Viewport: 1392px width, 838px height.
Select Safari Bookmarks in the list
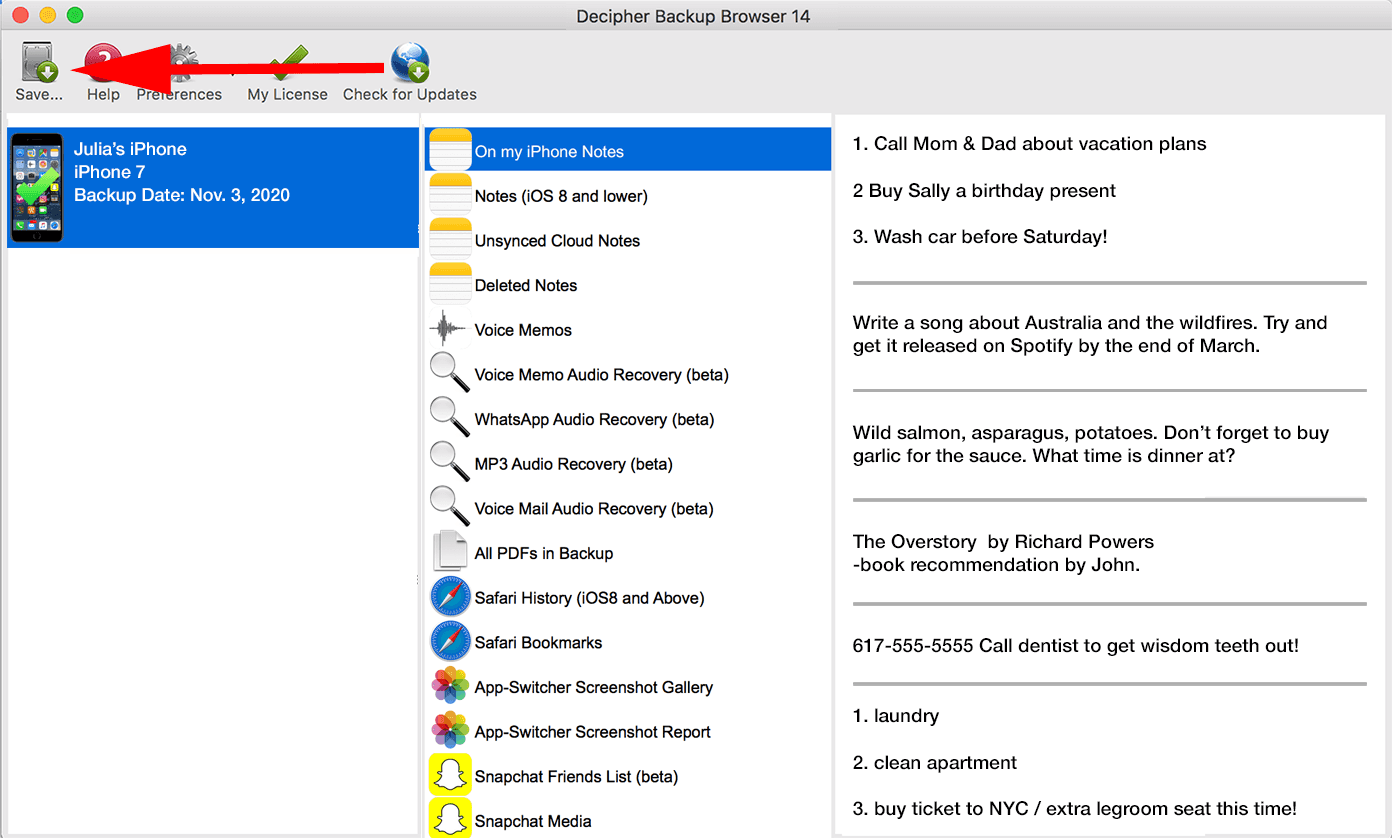538,643
